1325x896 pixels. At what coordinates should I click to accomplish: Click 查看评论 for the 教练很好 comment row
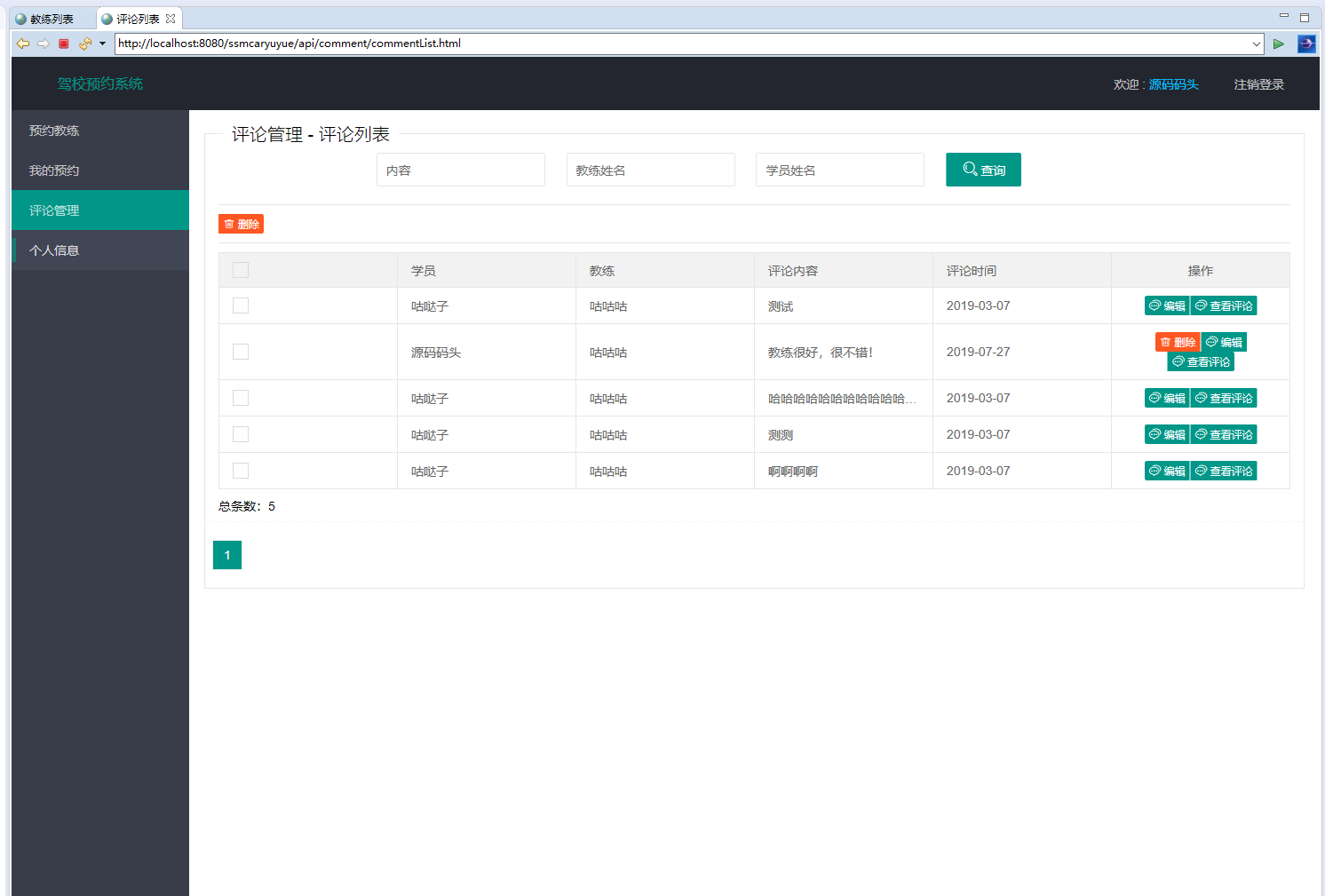point(1201,361)
